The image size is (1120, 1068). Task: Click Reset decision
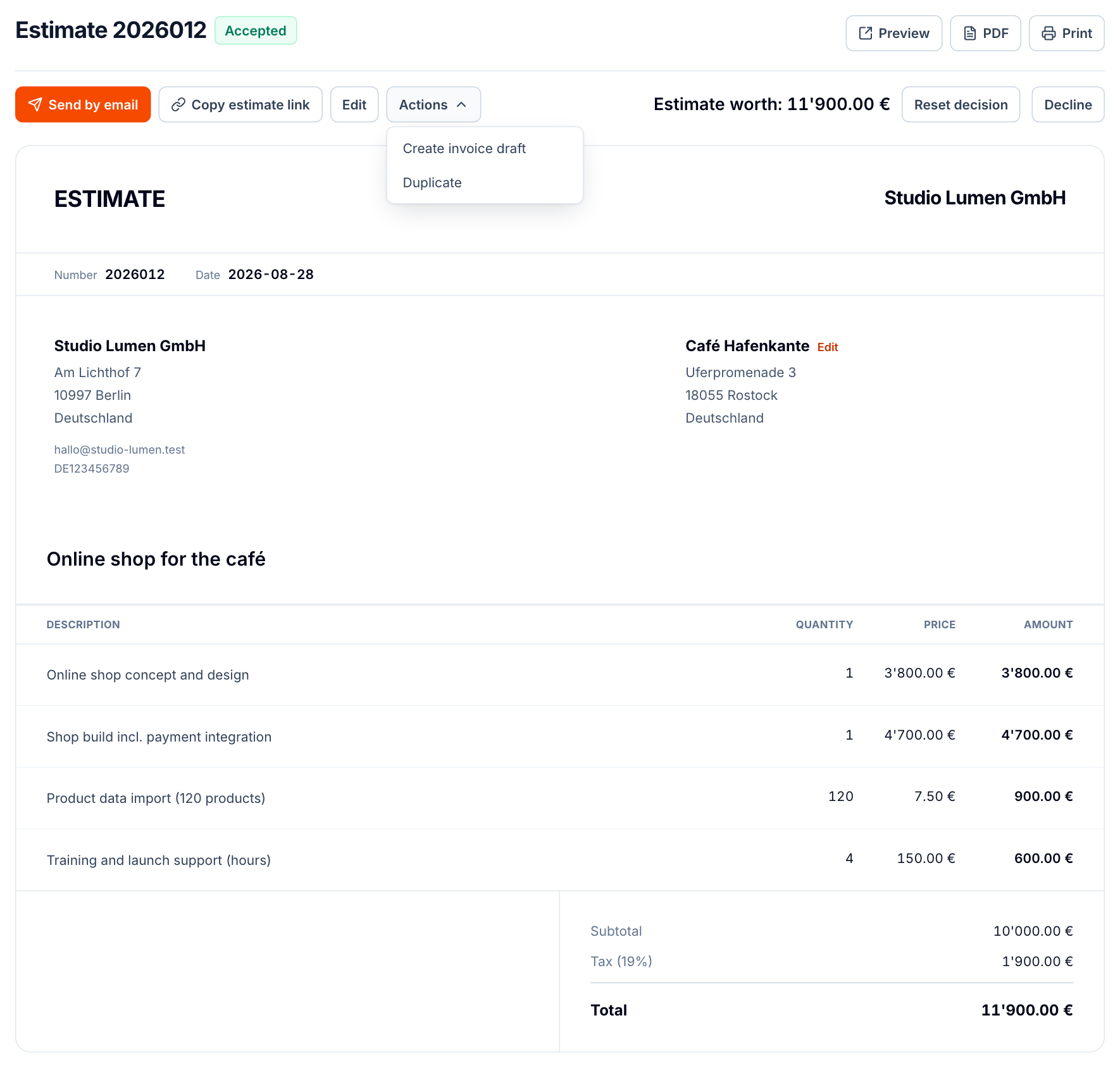961,104
